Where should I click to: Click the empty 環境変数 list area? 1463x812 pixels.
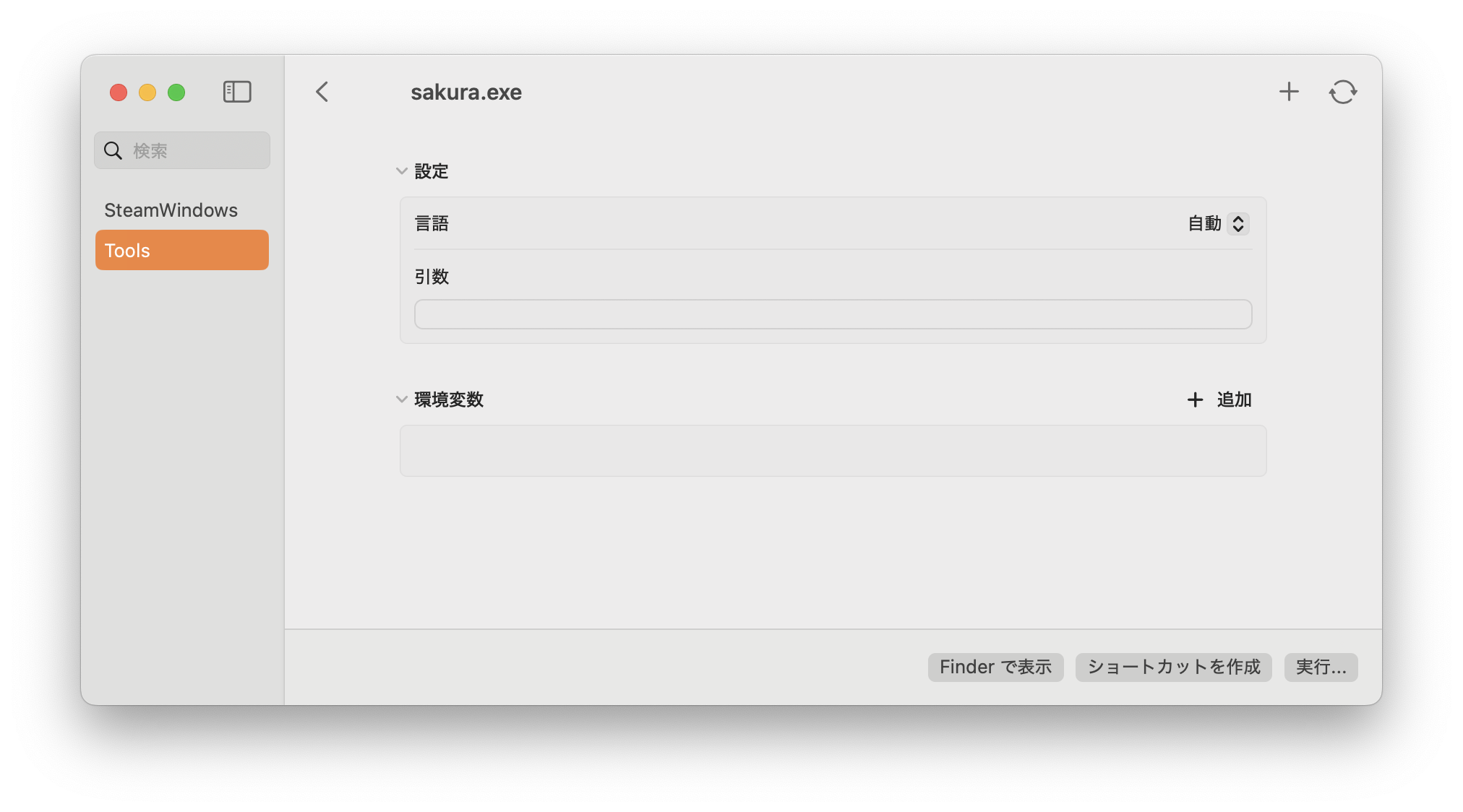[833, 451]
